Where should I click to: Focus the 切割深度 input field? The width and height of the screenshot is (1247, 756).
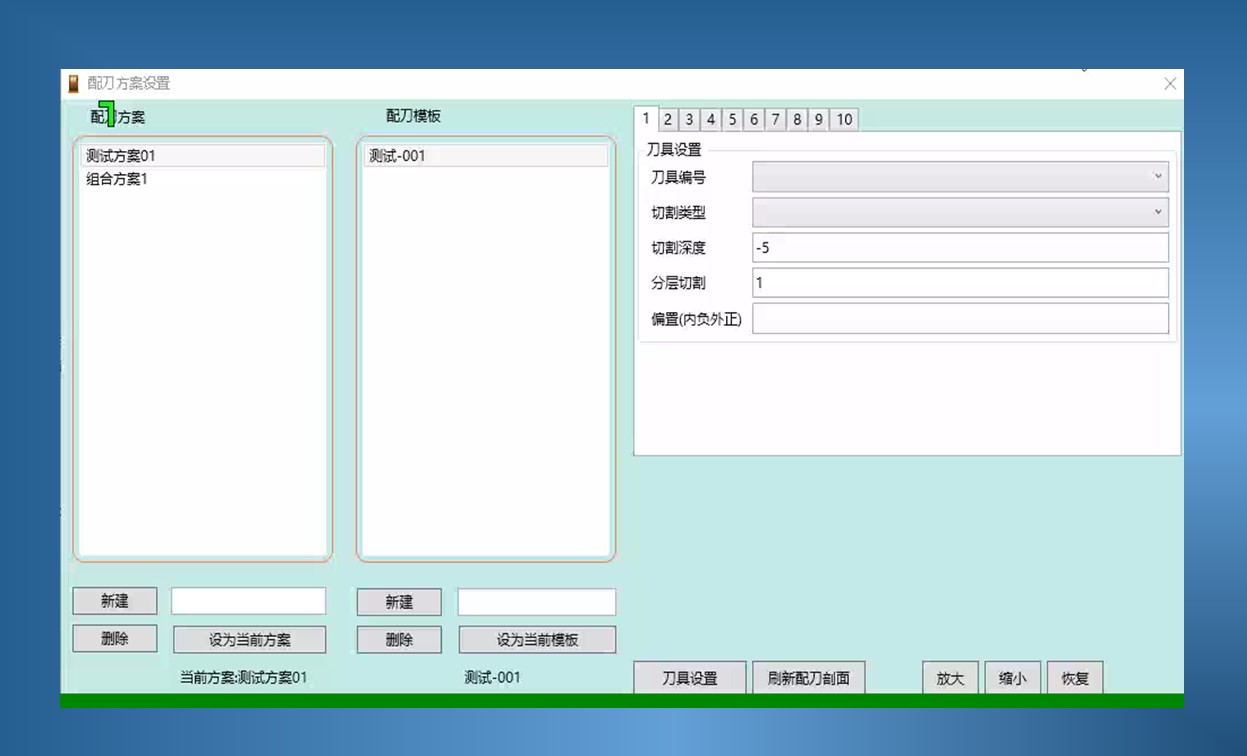tap(960, 247)
